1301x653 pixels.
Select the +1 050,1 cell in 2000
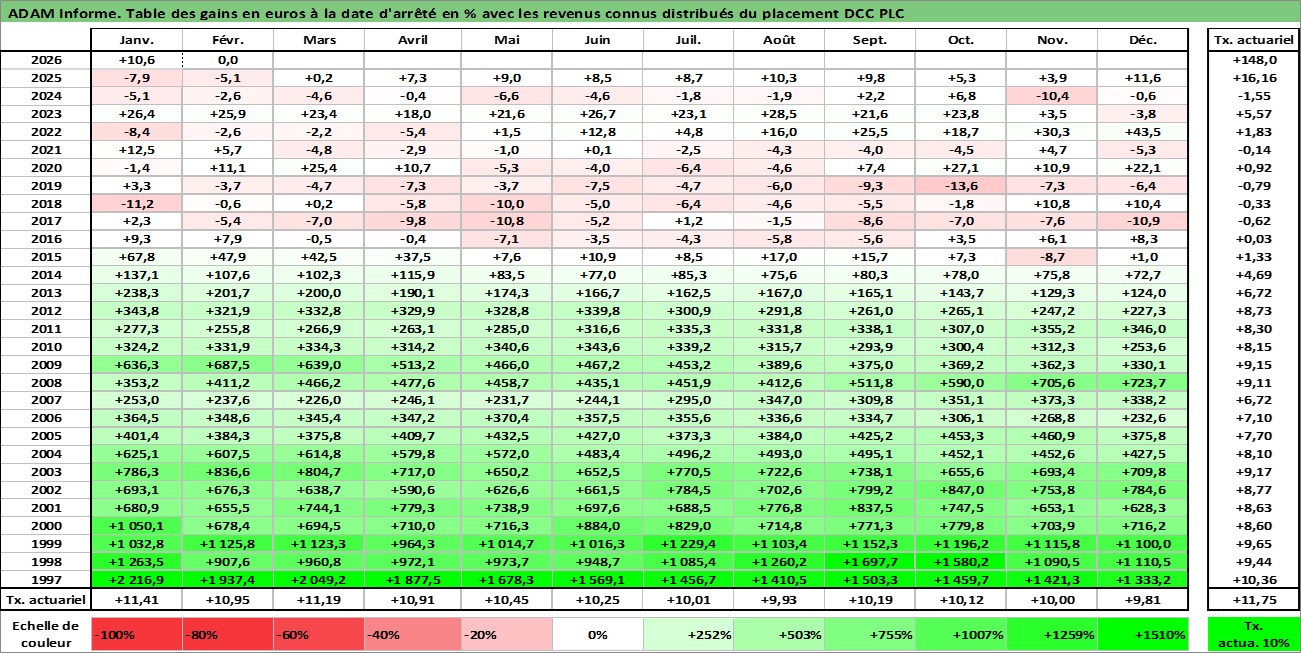[137, 526]
